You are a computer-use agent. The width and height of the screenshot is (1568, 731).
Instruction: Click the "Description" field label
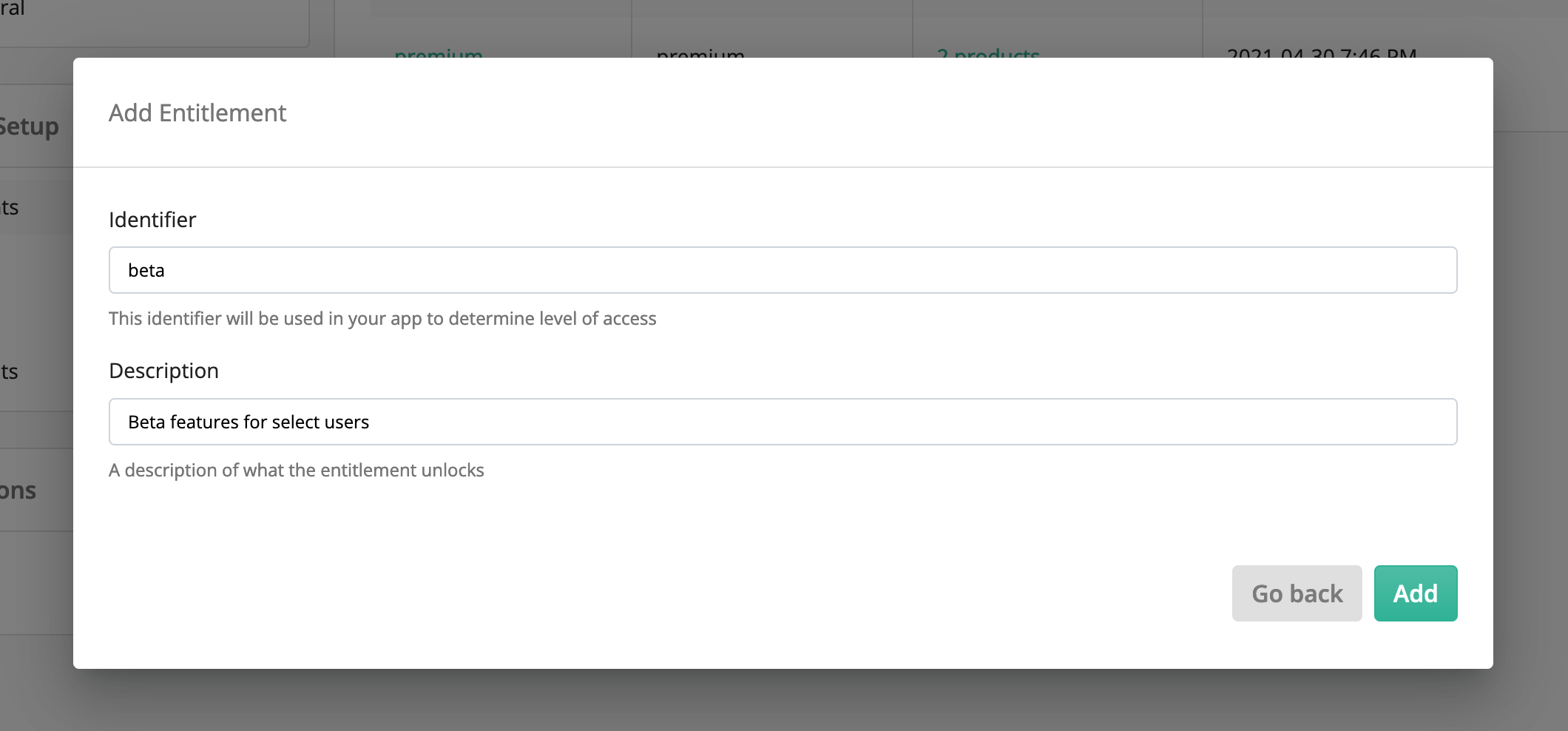[163, 371]
